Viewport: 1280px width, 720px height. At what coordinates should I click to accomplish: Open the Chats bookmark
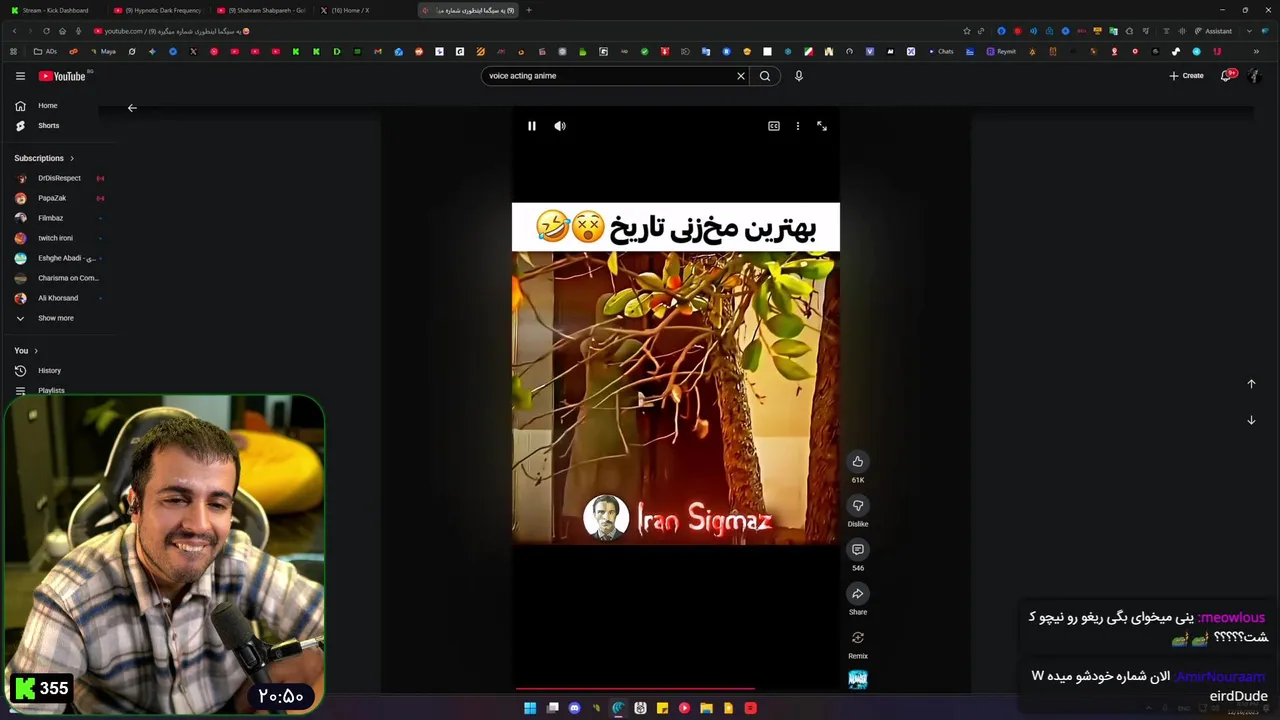tap(940, 51)
